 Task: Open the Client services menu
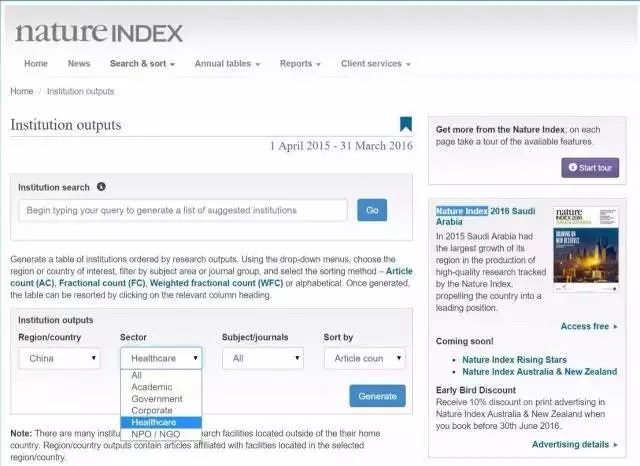pyautogui.click(x=375, y=64)
